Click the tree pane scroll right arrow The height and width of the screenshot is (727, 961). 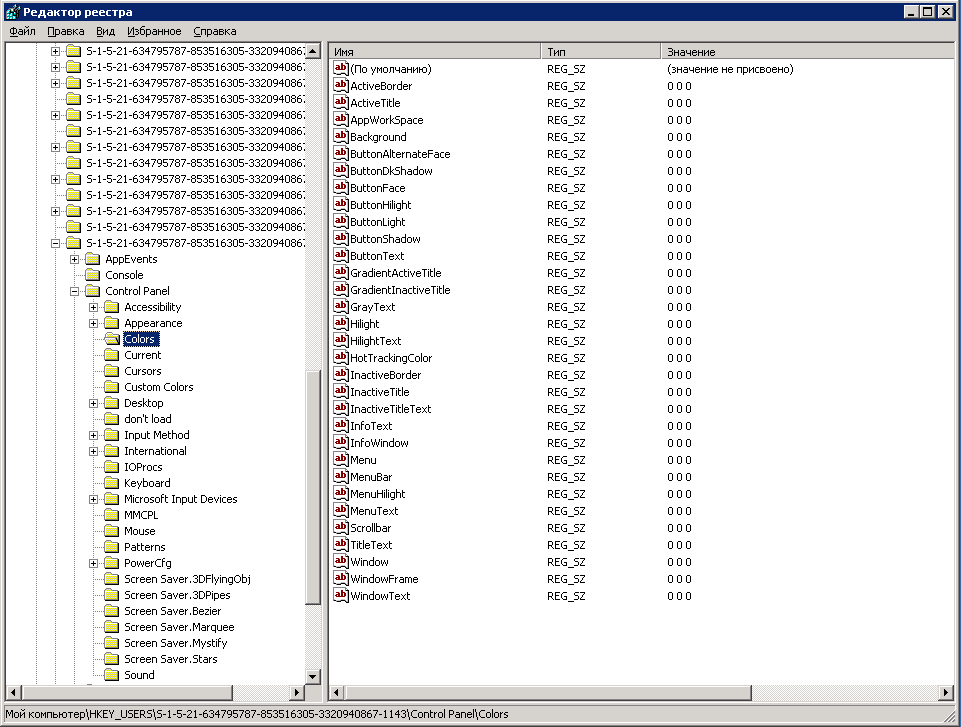pyautogui.click(x=297, y=693)
